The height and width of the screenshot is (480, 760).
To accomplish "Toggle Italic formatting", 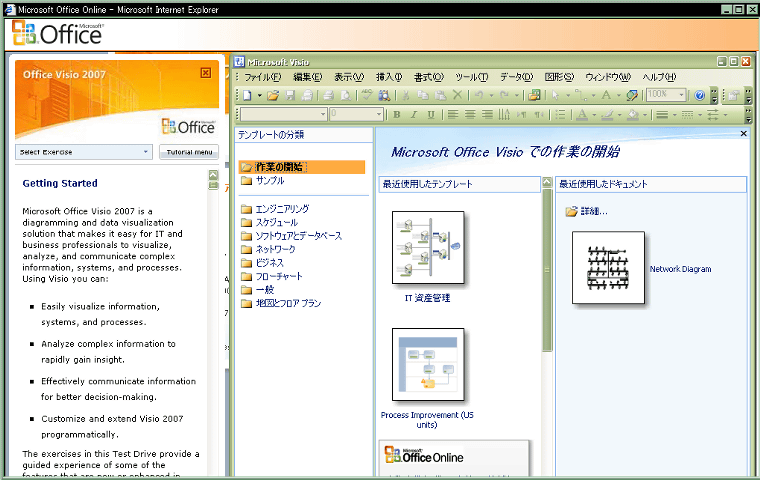I will [414, 114].
